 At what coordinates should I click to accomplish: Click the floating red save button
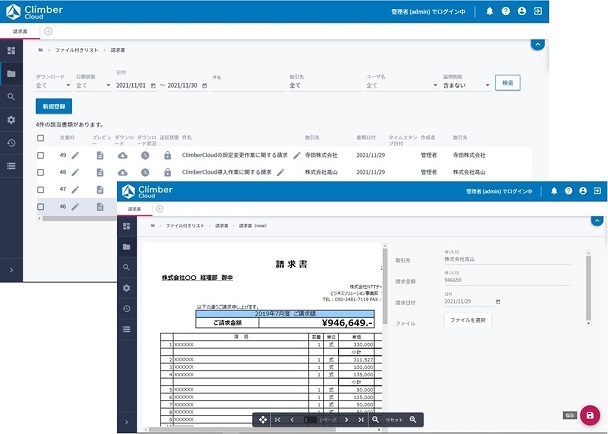590,415
